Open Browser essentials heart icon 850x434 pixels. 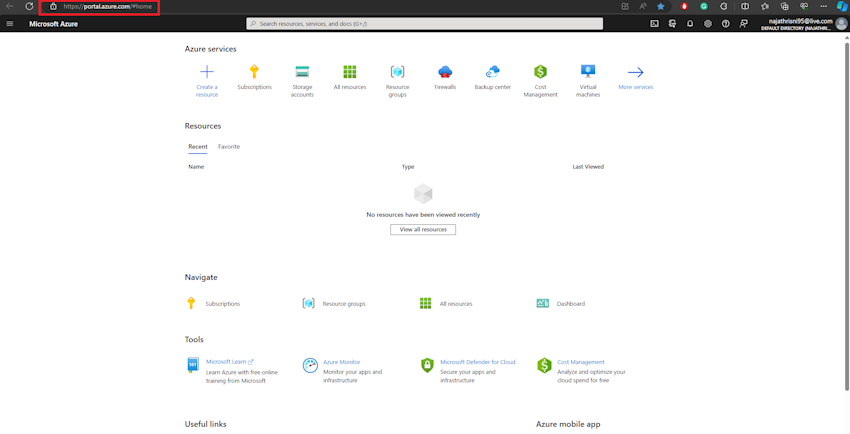[x=804, y=7]
